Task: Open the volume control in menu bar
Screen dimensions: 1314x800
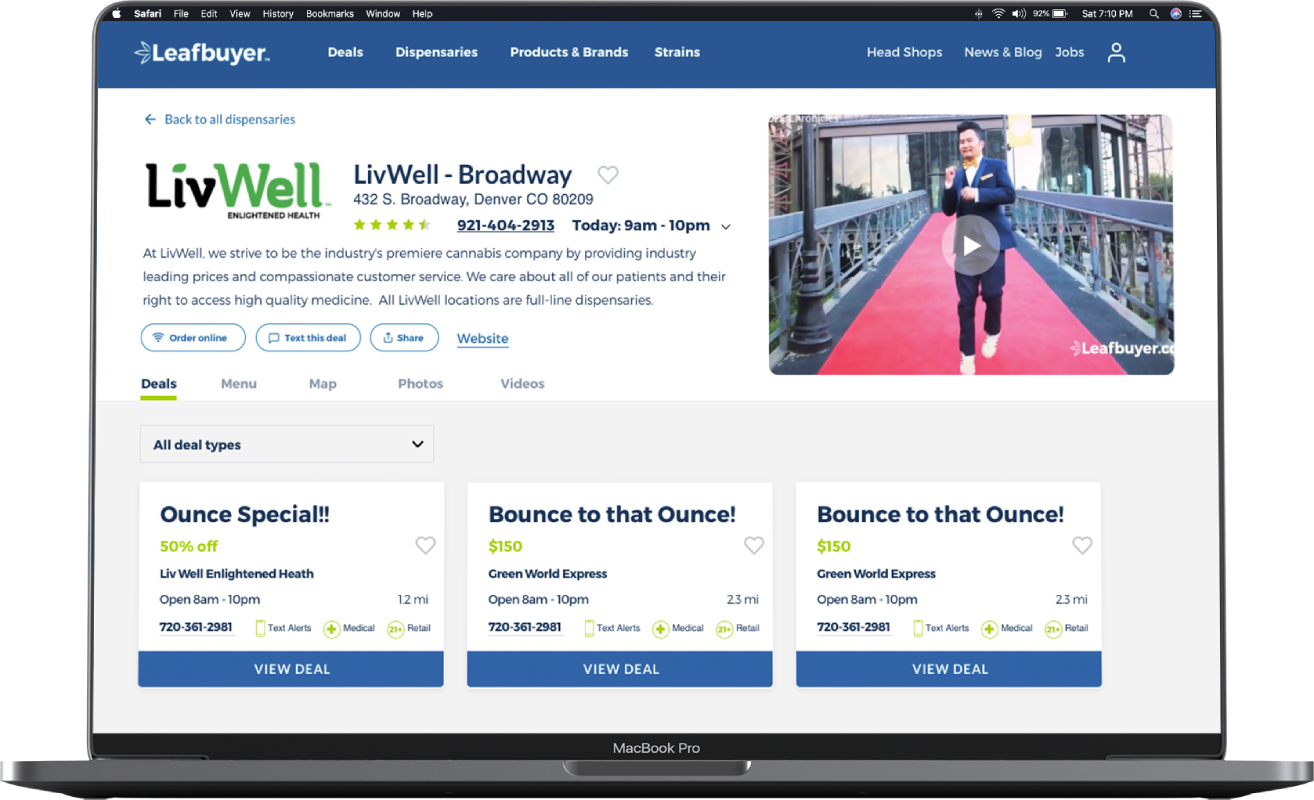Action: (1019, 14)
